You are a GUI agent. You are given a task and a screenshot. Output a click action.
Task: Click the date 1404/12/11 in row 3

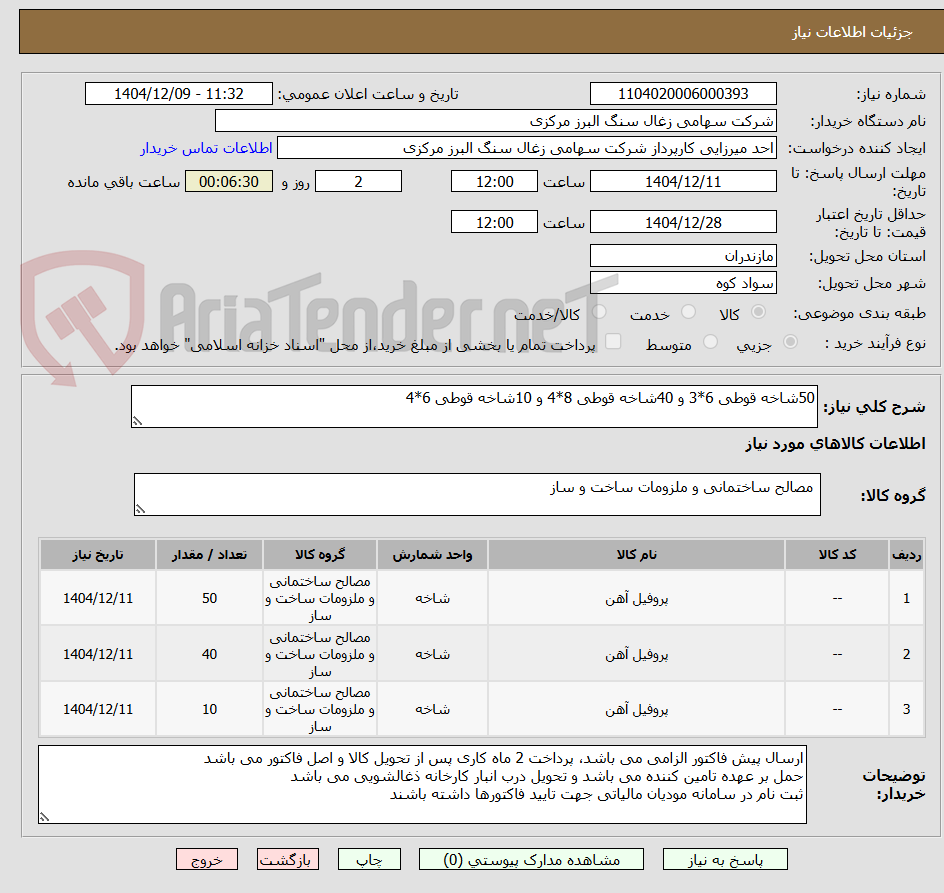[x=98, y=709]
